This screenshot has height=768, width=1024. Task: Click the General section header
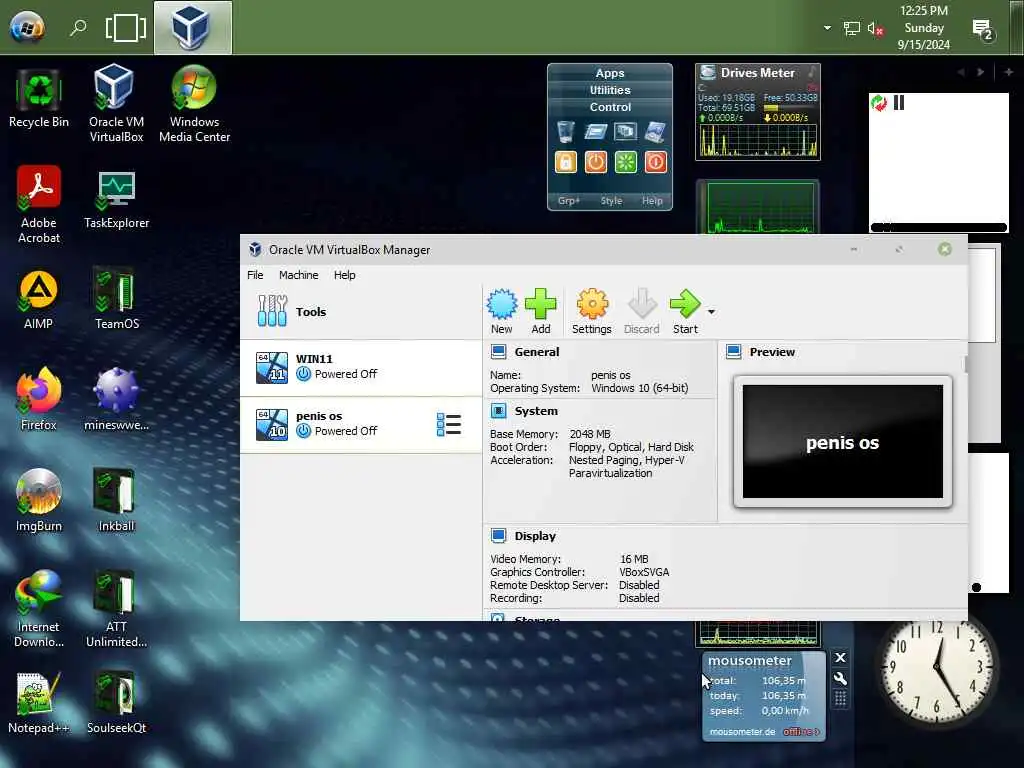[x=536, y=352]
